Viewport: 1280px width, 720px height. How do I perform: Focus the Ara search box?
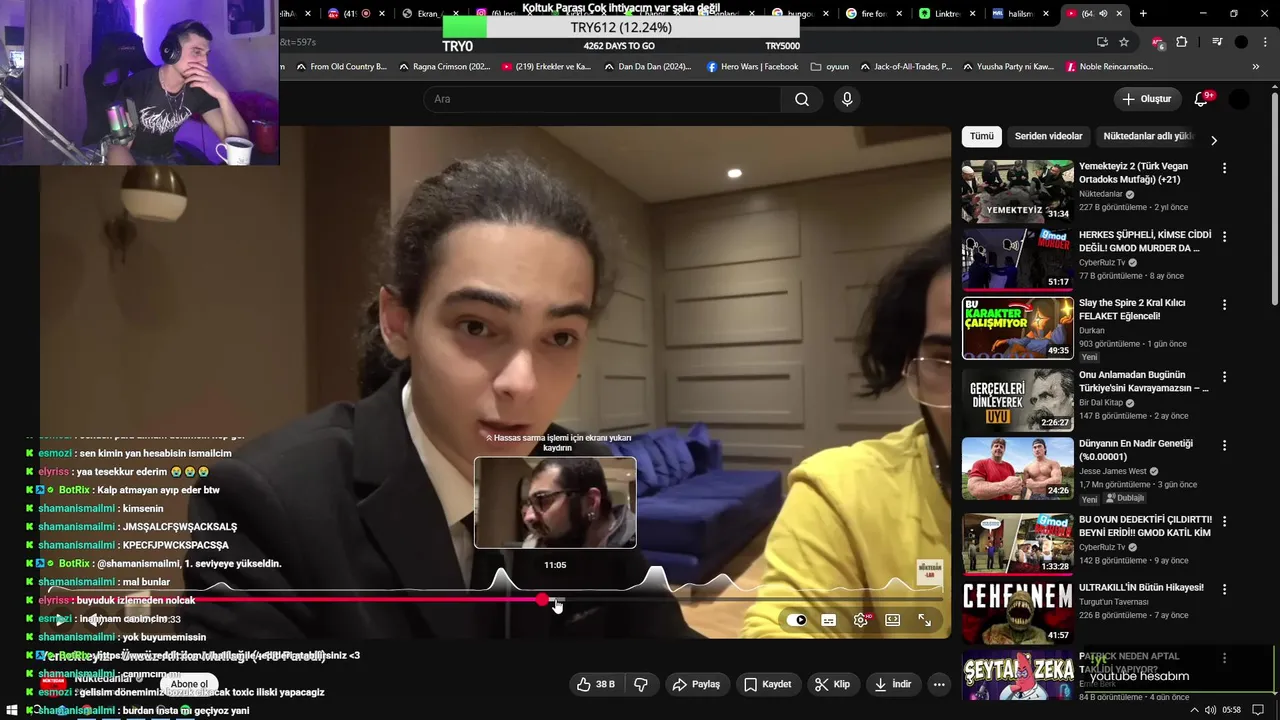(603, 99)
